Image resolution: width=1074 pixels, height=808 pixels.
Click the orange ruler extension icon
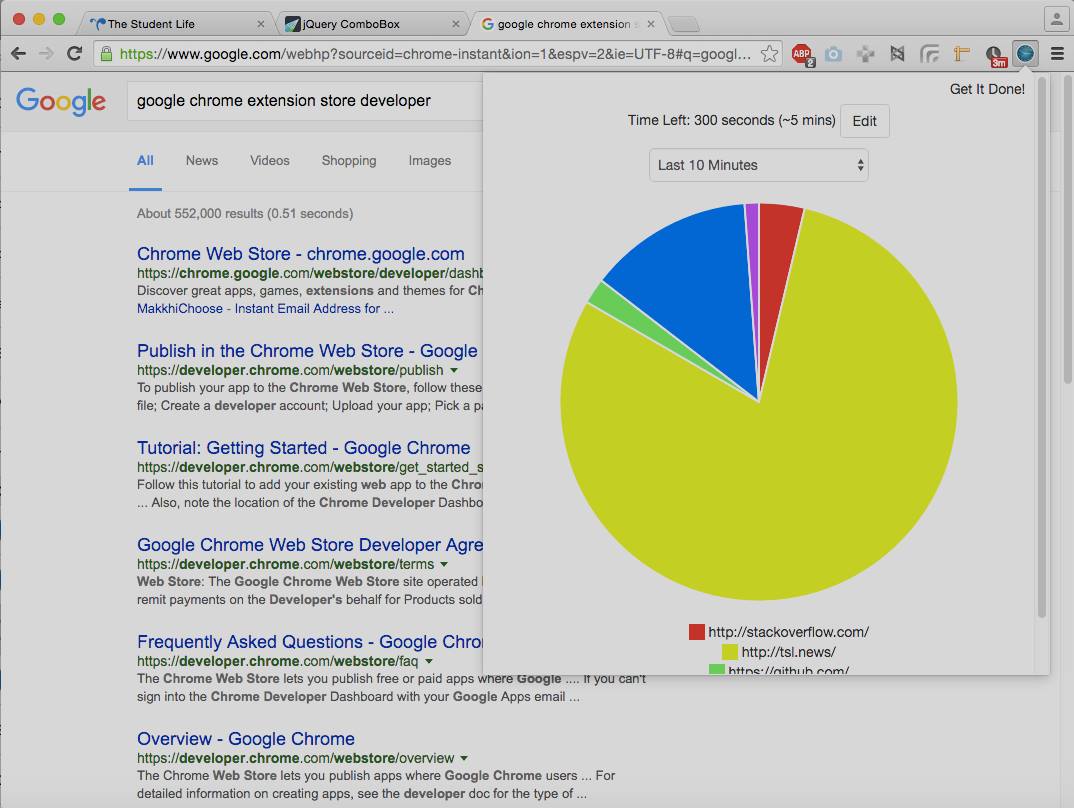(x=962, y=53)
